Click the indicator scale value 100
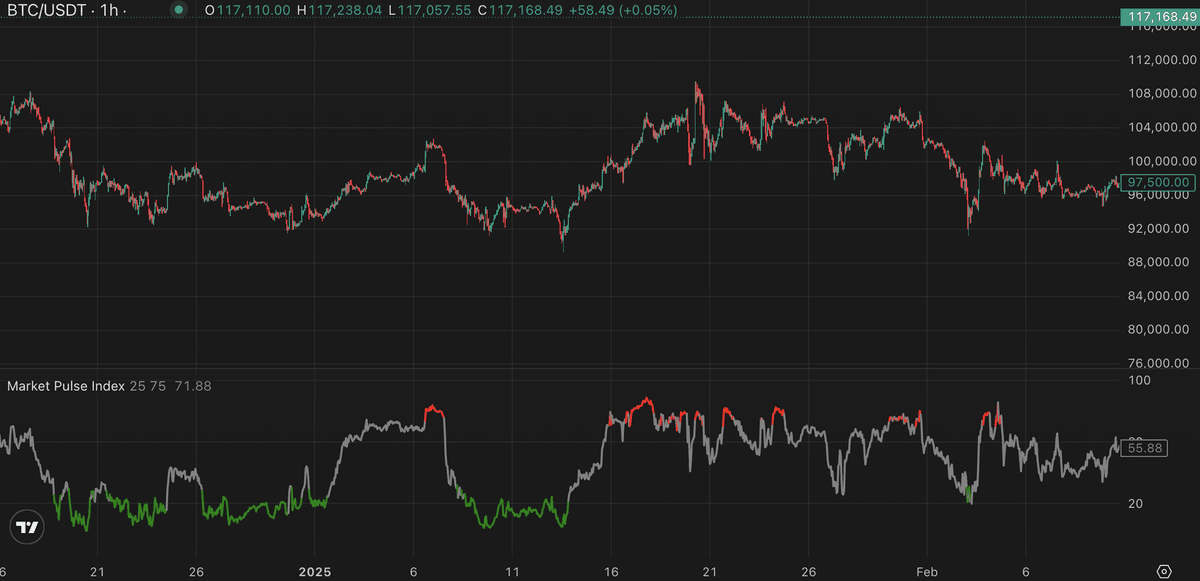This screenshot has height=581, width=1200. (x=1139, y=380)
